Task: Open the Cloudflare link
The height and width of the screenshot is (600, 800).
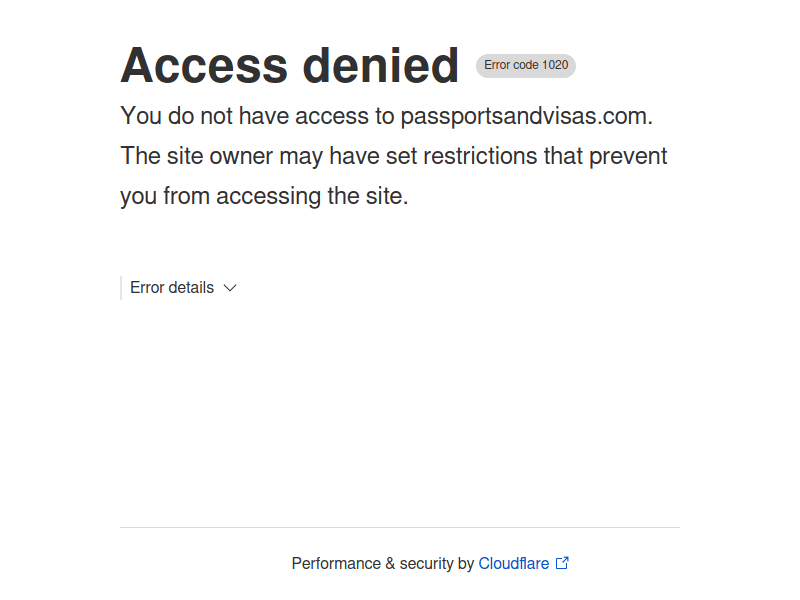Action: tap(513, 564)
